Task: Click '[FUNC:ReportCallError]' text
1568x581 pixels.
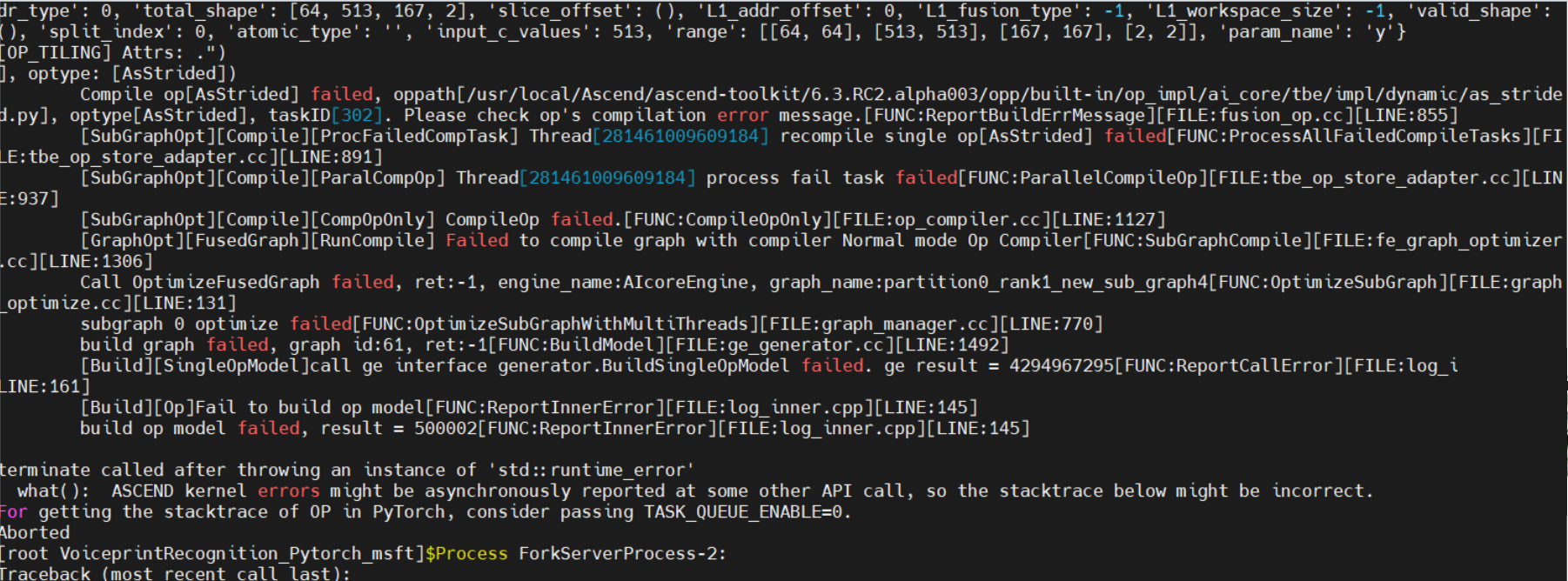Action: [x=1230, y=366]
